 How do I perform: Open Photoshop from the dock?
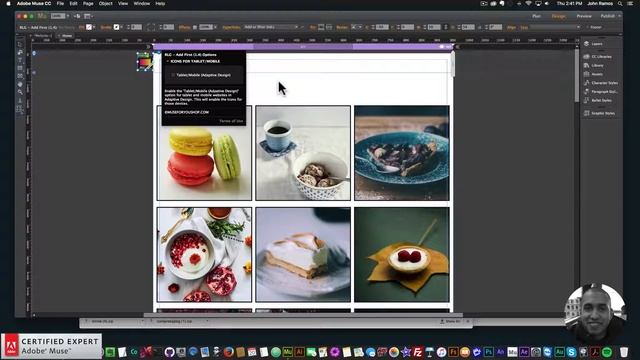click(489, 352)
